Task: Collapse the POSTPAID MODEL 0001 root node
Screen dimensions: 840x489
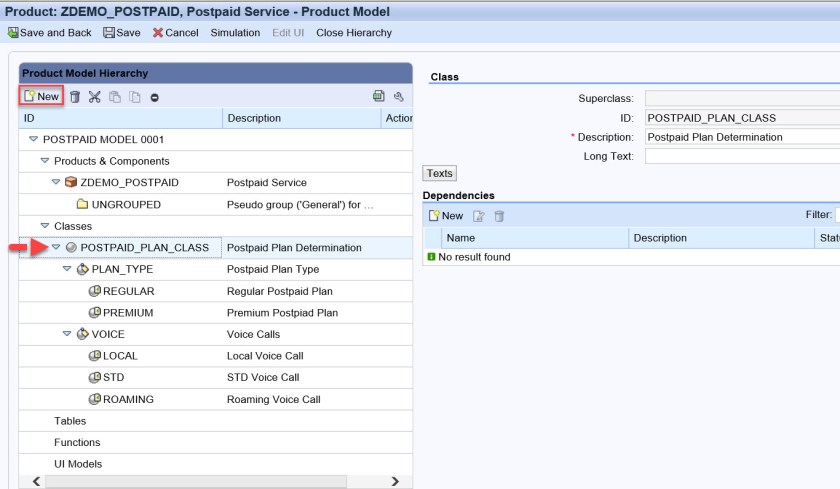Action: pos(33,140)
